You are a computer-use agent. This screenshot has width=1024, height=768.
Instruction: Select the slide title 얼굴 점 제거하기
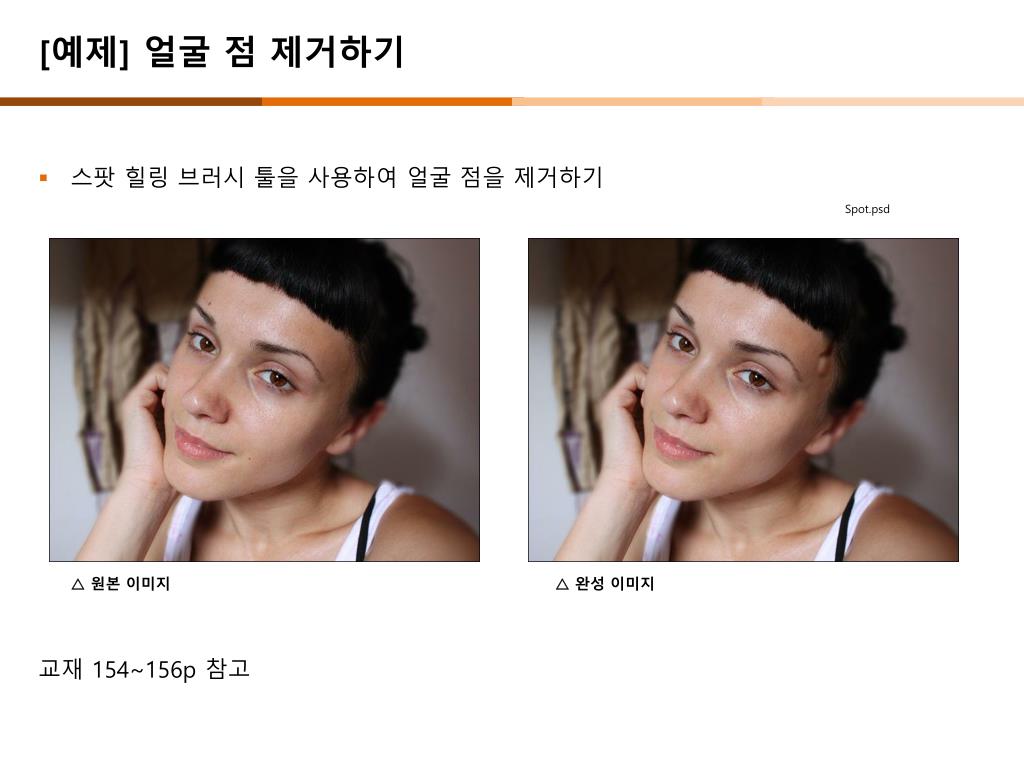274,52
